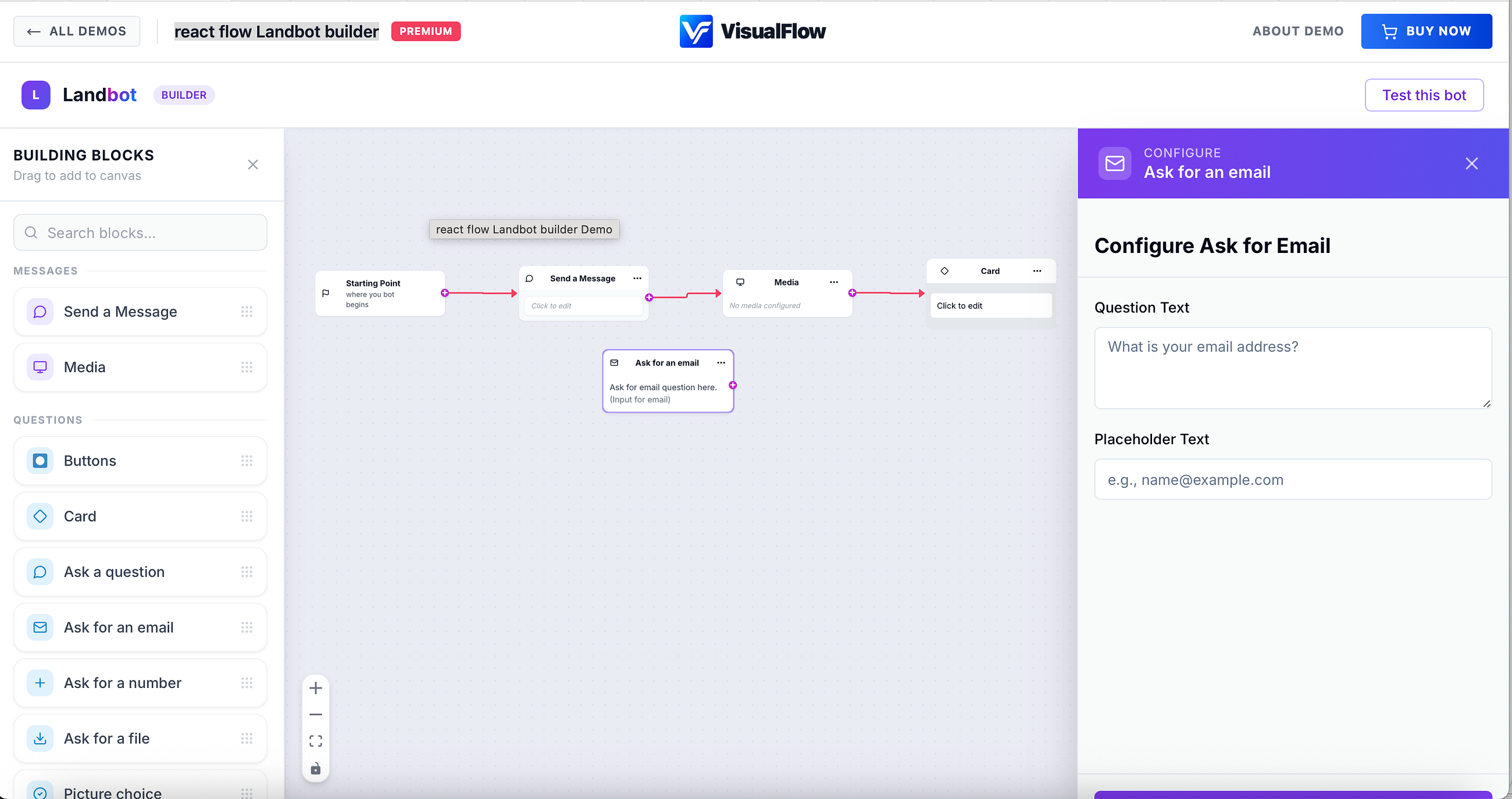Click the Premium badge
This screenshot has height=799, width=1512.
tap(426, 31)
